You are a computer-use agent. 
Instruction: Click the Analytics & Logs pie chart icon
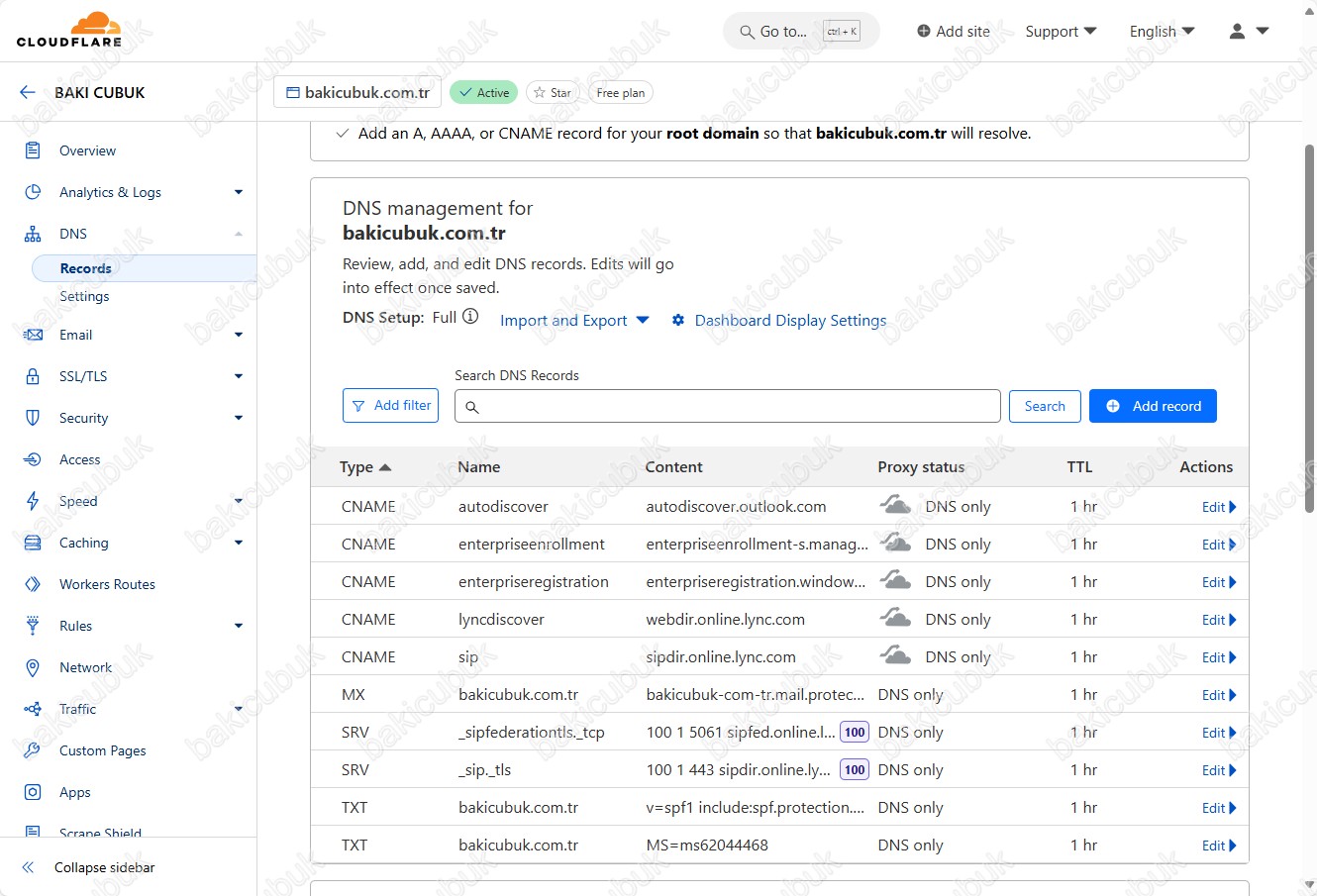(33, 192)
